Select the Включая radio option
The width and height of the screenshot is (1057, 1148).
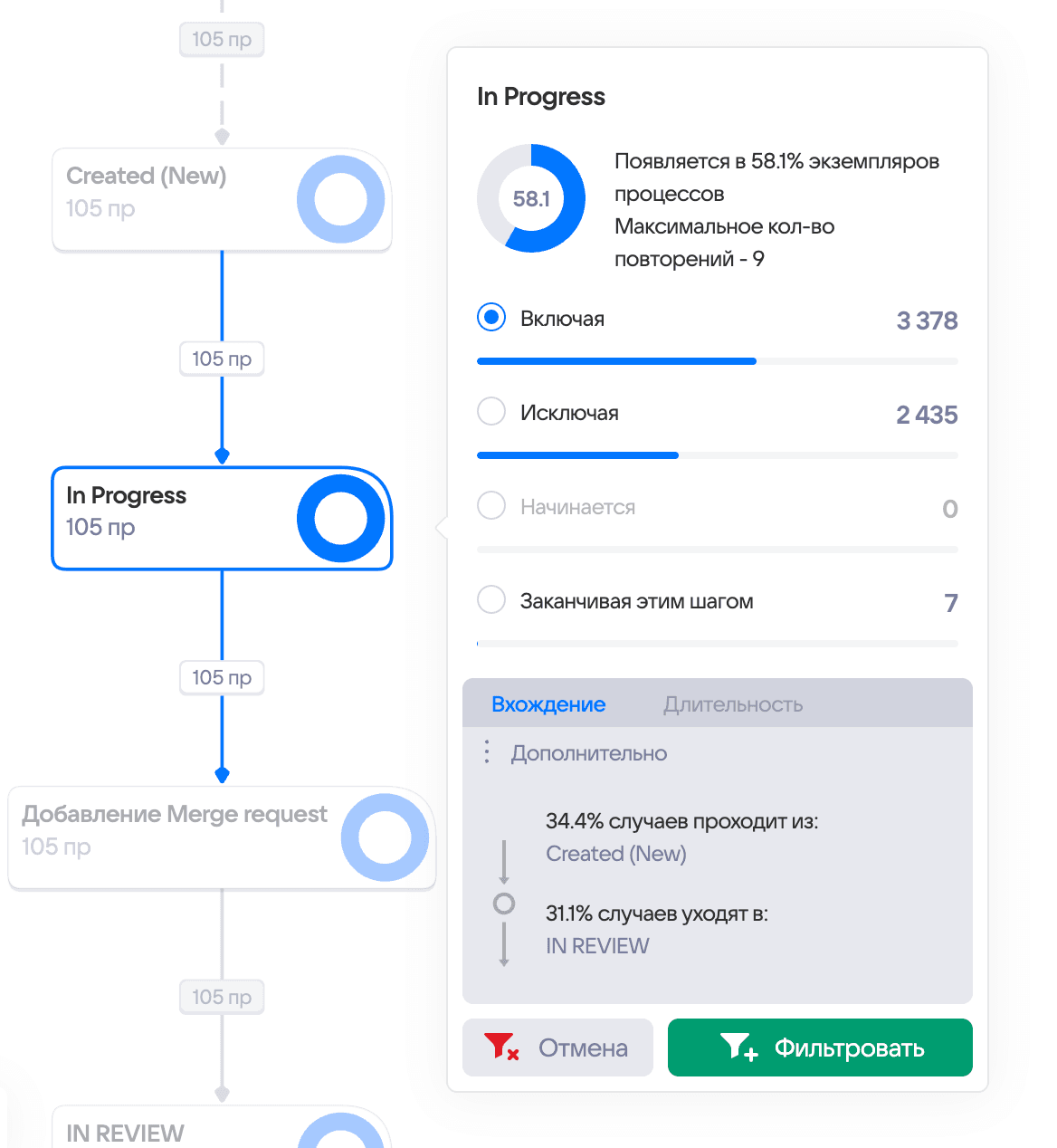[x=491, y=318]
